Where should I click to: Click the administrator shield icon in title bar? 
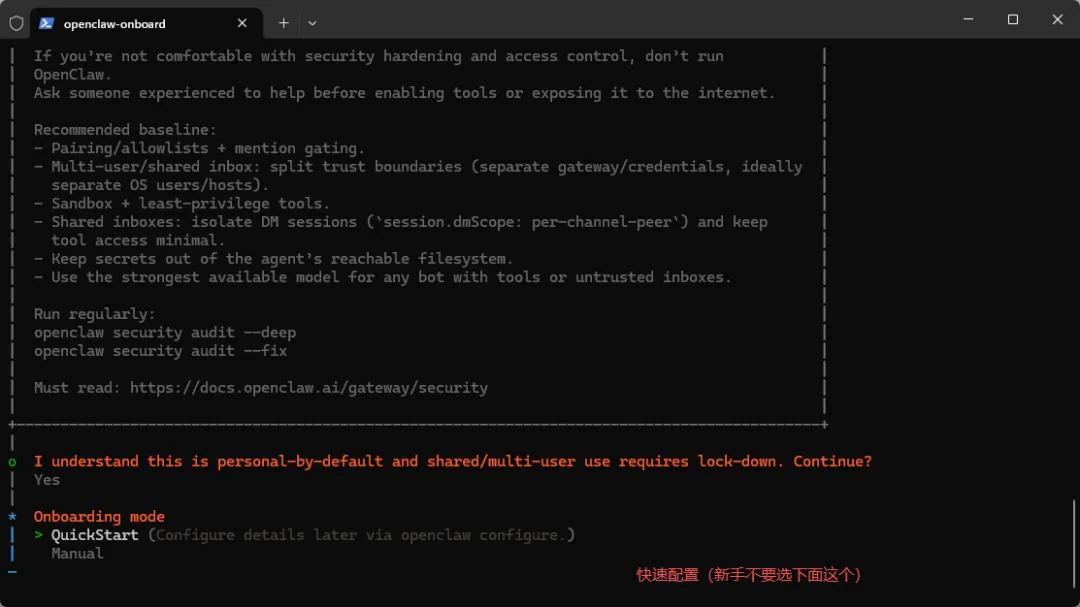click(16, 23)
